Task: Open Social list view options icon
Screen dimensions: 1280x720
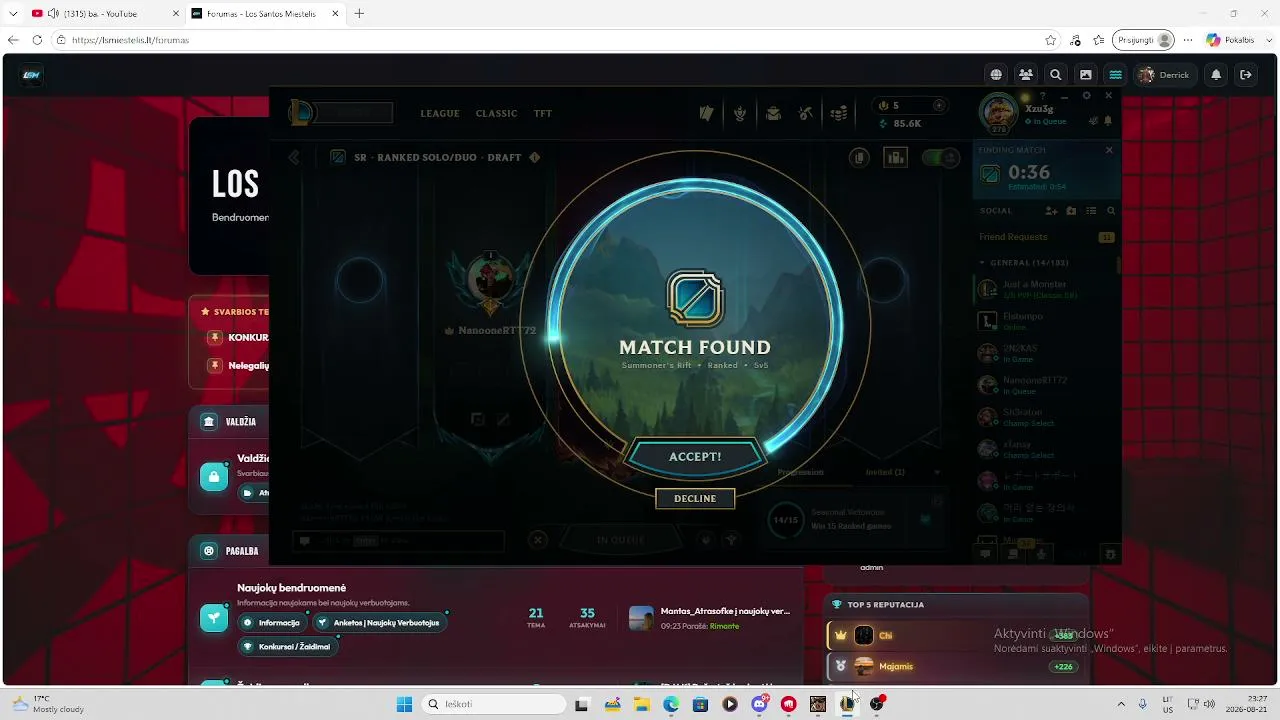Action: (1091, 211)
